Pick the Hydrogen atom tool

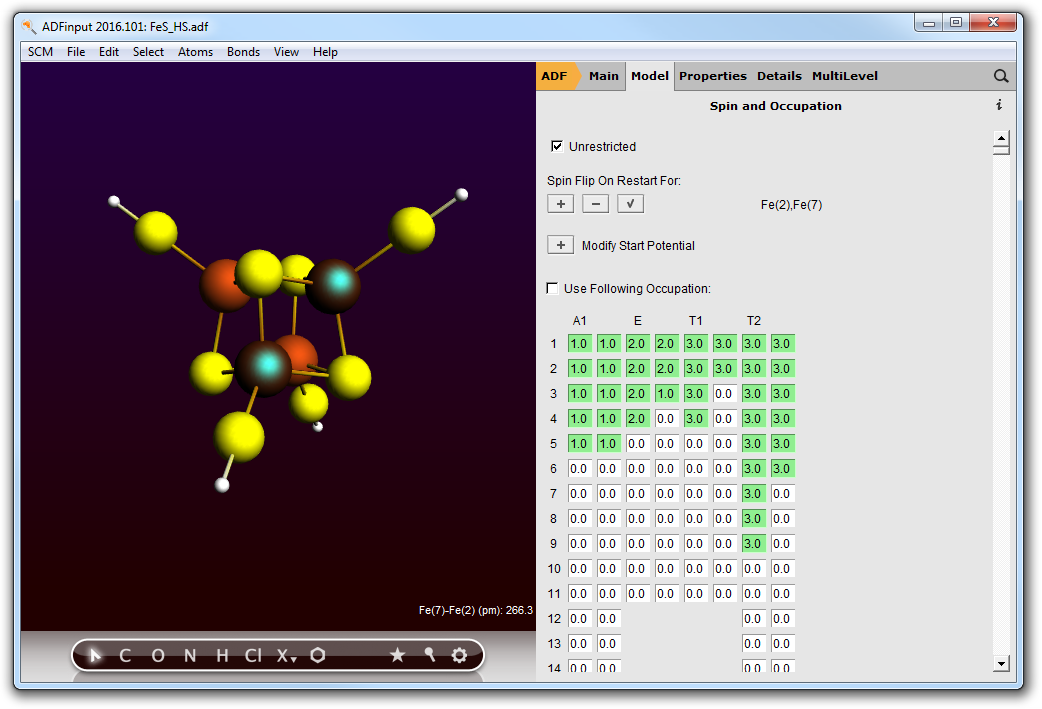pyautogui.click(x=222, y=656)
